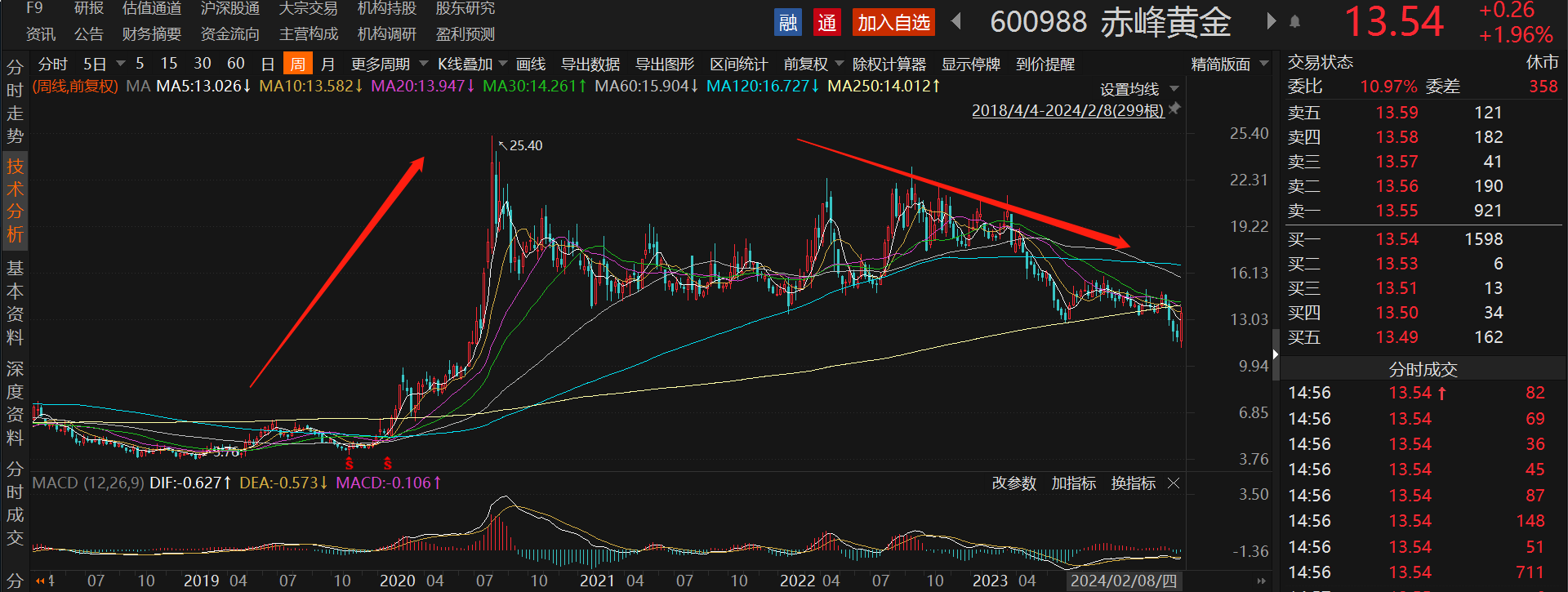The width and height of the screenshot is (1568, 592).
Task: Close the MACD indicator panel
Action: (1174, 483)
